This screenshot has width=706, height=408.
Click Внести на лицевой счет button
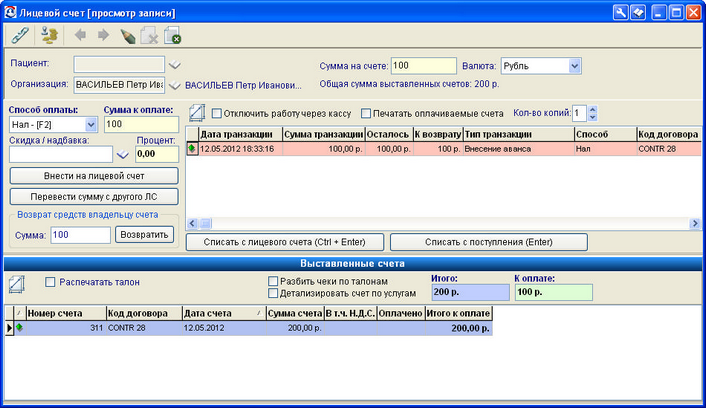94,176
